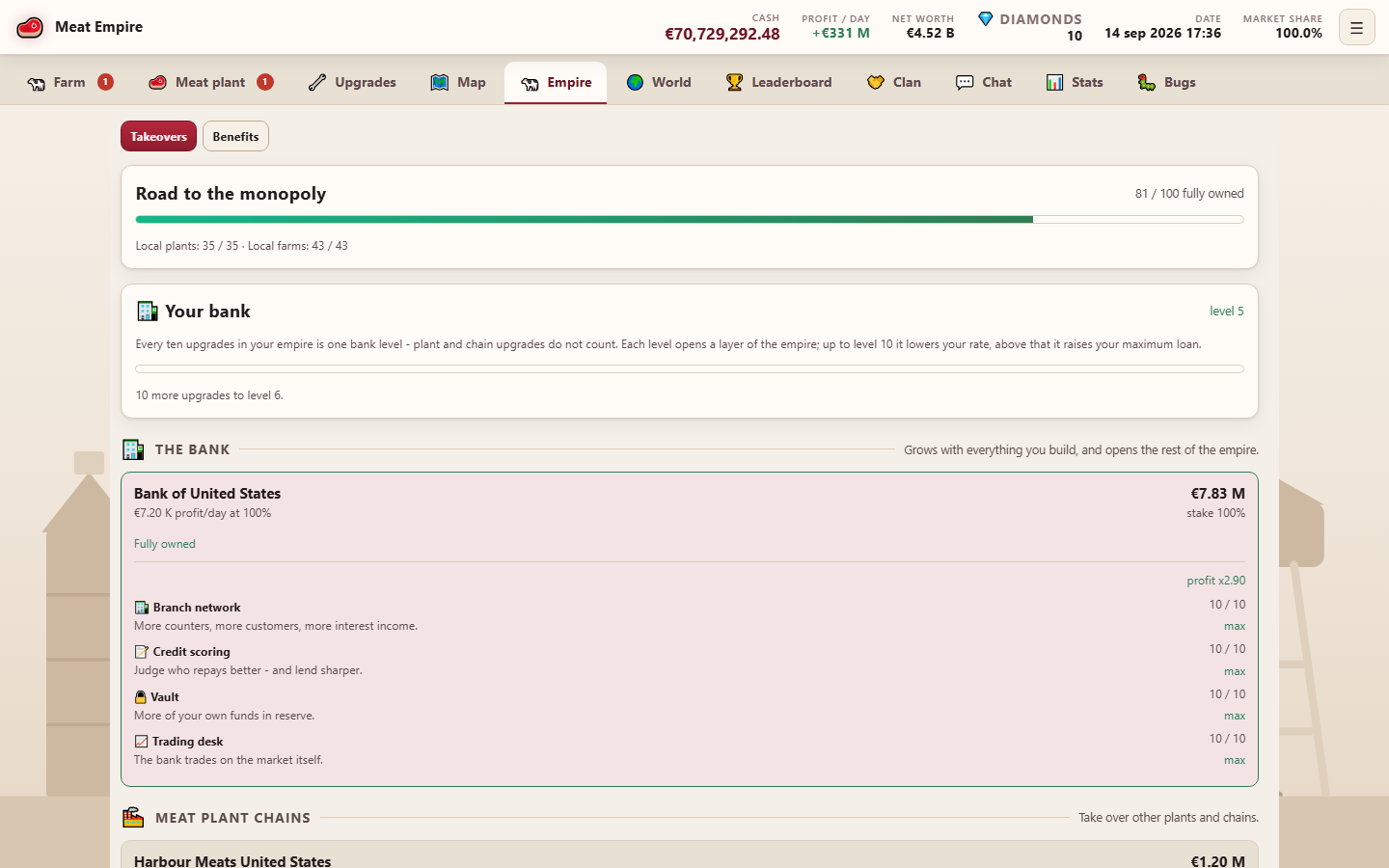This screenshot has height=868, width=1389.
Task: Click the bank building icon beside Your bank
Action: [x=147, y=311]
